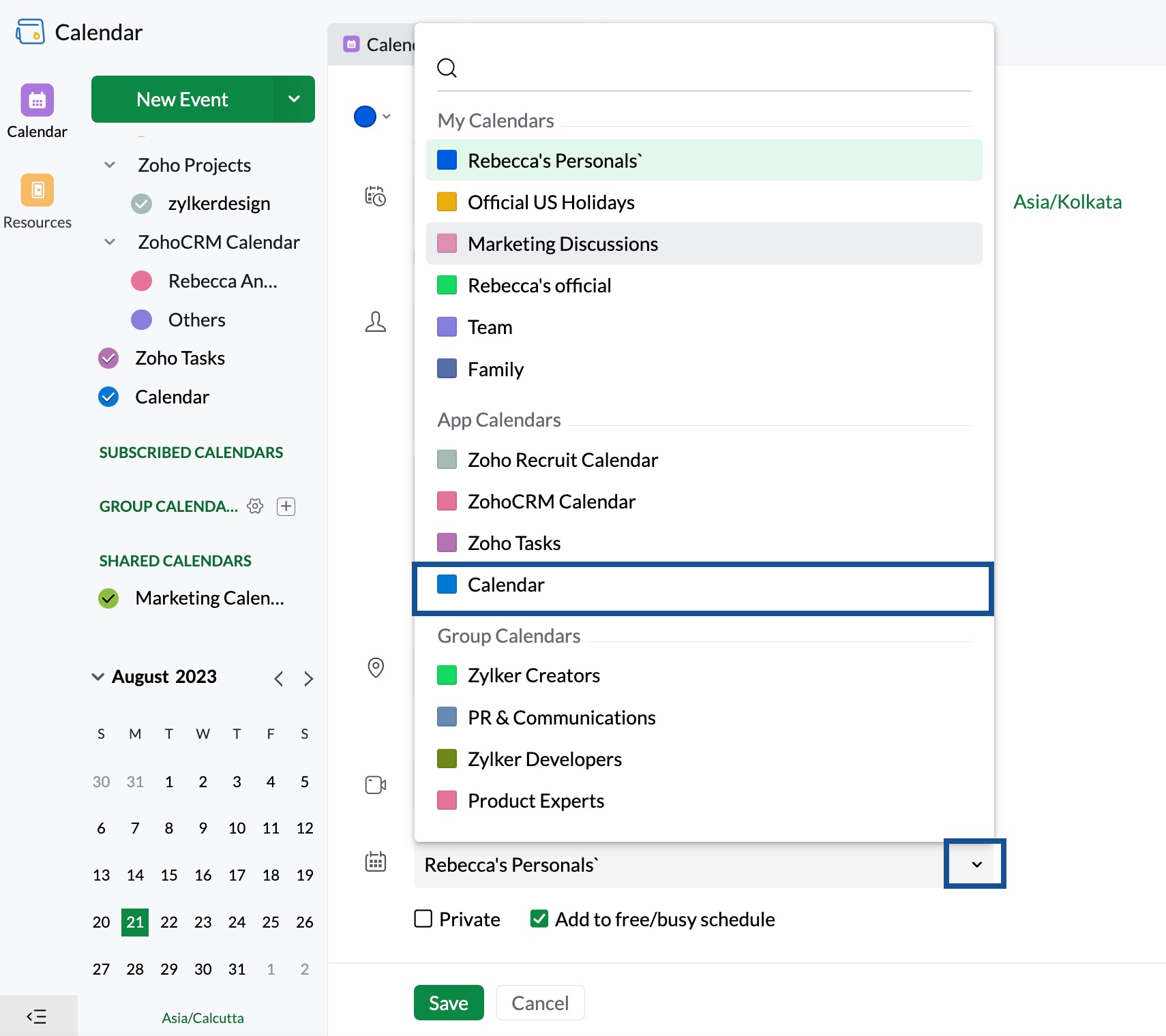Select Calendar under App Calendars

(x=703, y=585)
